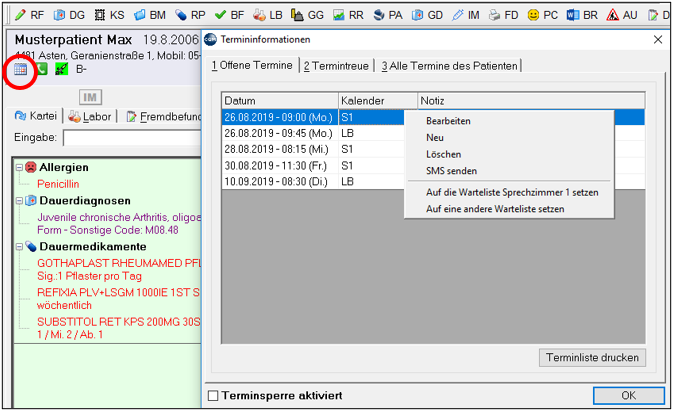
Task: Select SMS senden in the context menu
Action: pyautogui.click(x=451, y=171)
